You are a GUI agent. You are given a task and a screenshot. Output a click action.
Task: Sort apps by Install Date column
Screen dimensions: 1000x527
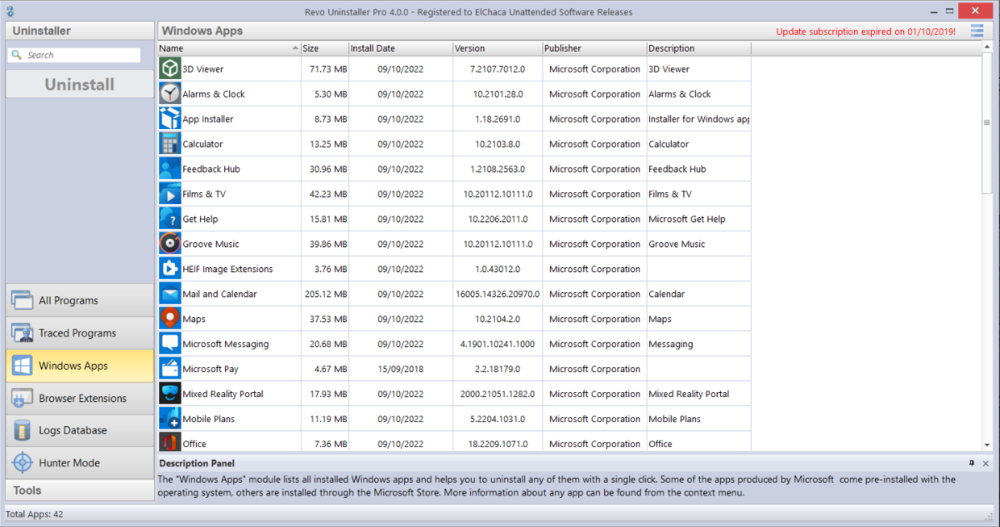(x=397, y=48)
